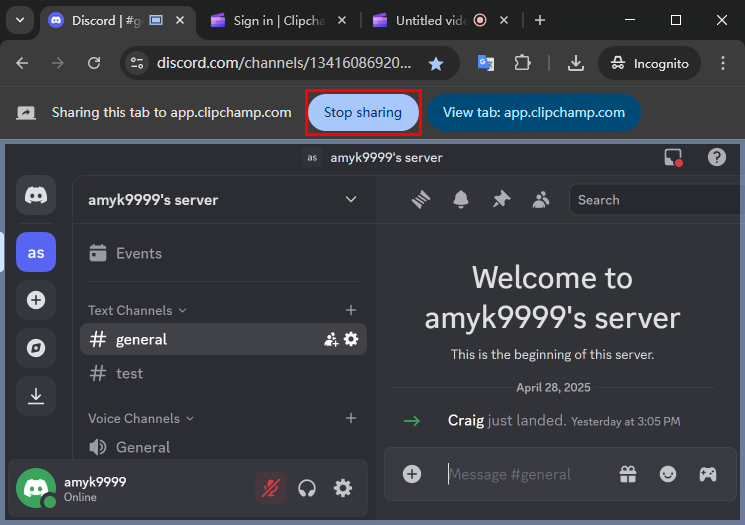Open Chrome extensions puzzle icon
This screenshot has width=745, height=525.
tap(523, 63)
